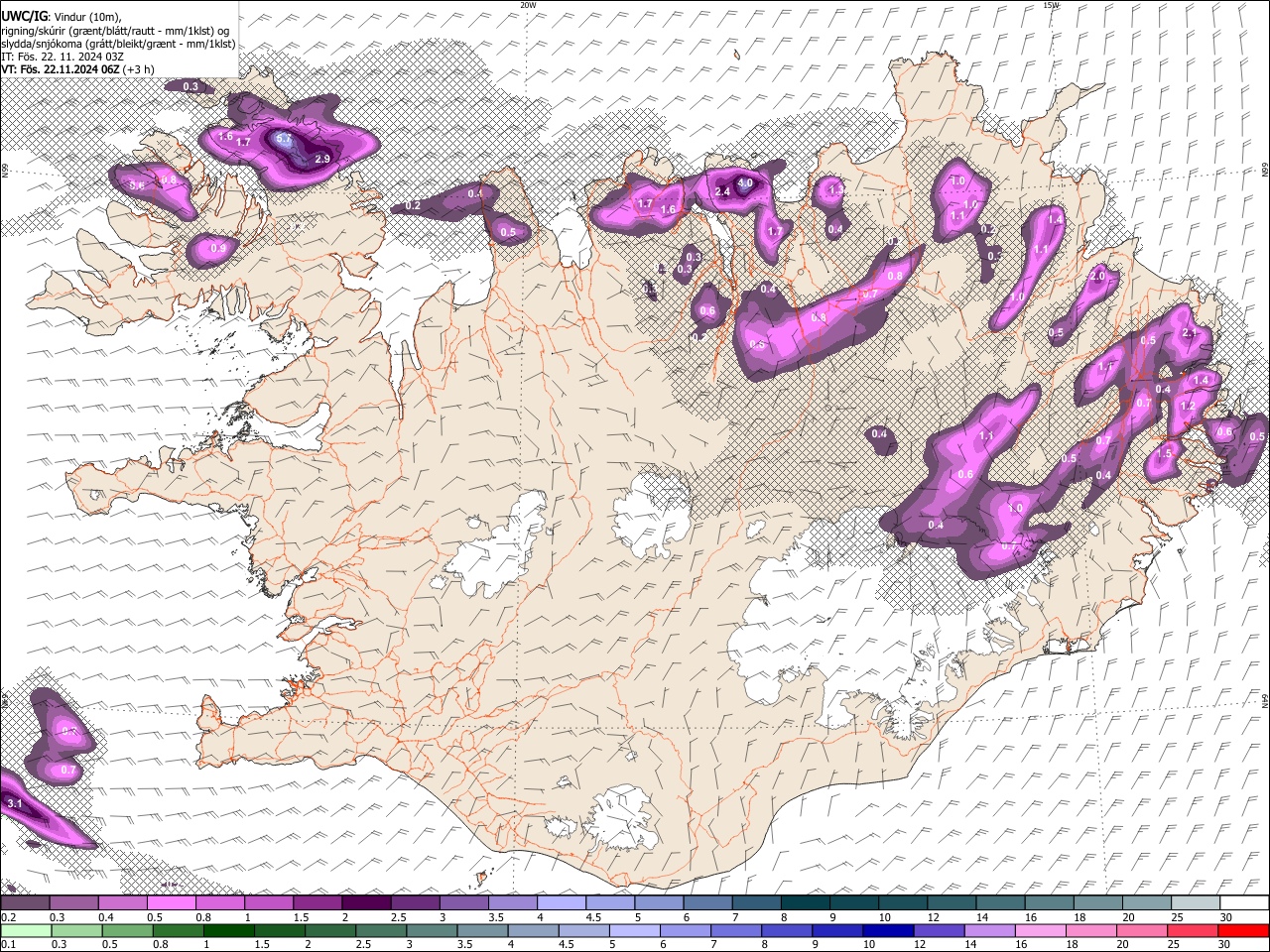Click the 1.5 value in the eastern fjords
Viewport: 1270px width, 952px height.
[1165, 453]
